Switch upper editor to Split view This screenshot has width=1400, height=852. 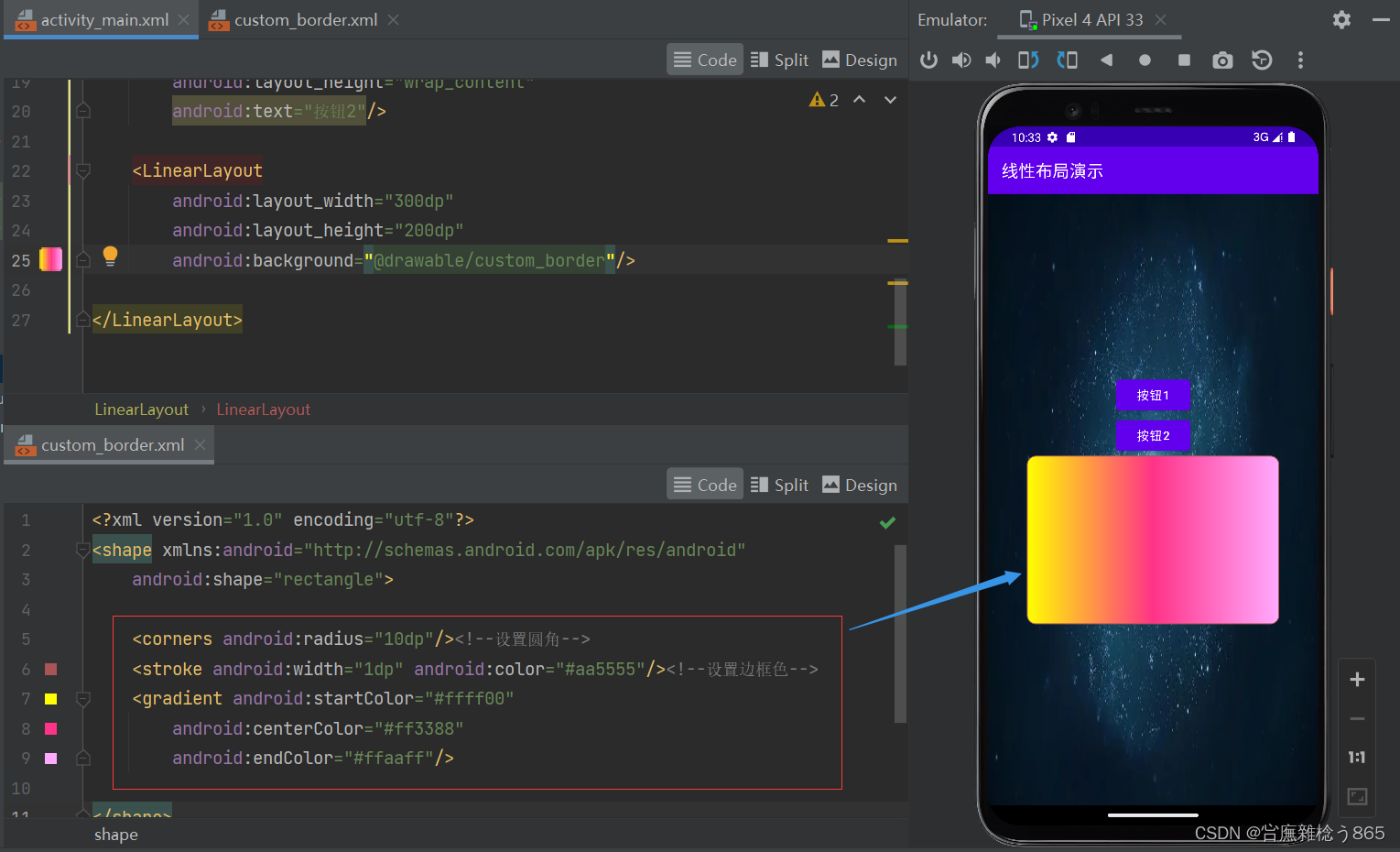(x=779, y=60)
